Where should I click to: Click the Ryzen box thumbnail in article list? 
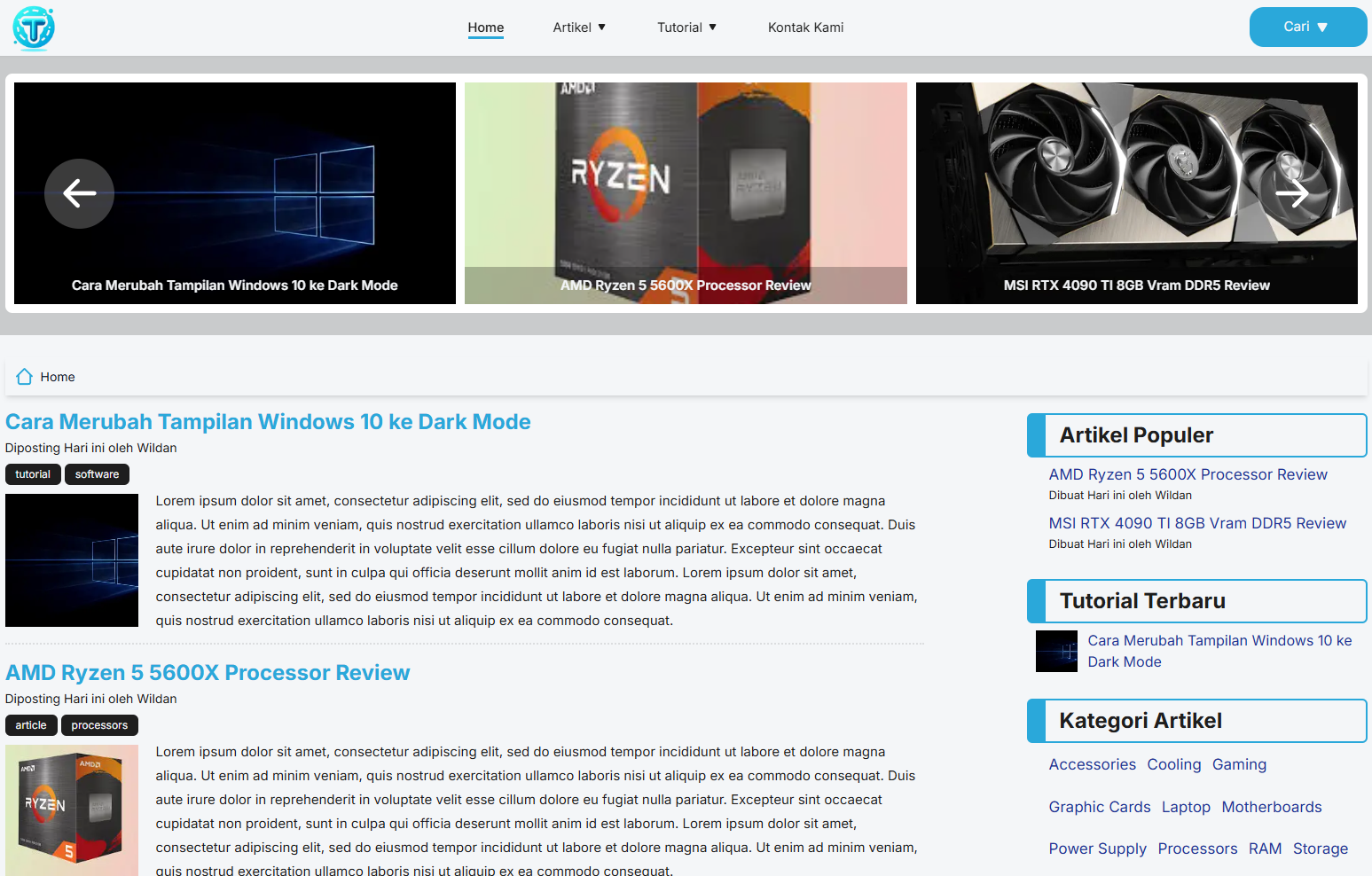click(x=72, y=810)
